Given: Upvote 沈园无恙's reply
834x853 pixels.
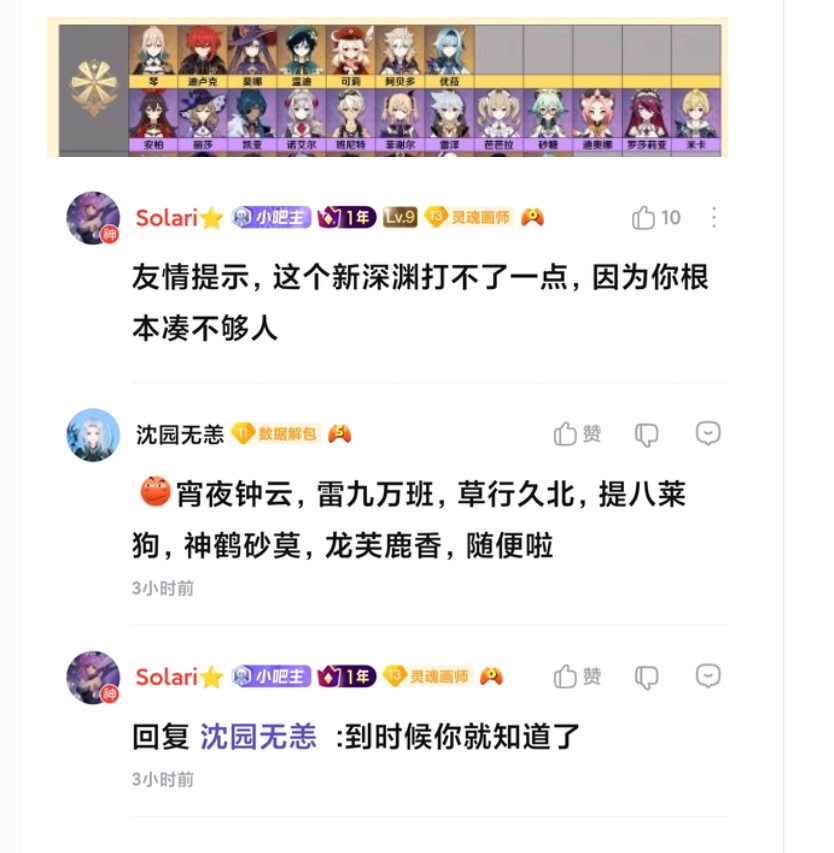Looking at the screenshot, I should [577, 434].
